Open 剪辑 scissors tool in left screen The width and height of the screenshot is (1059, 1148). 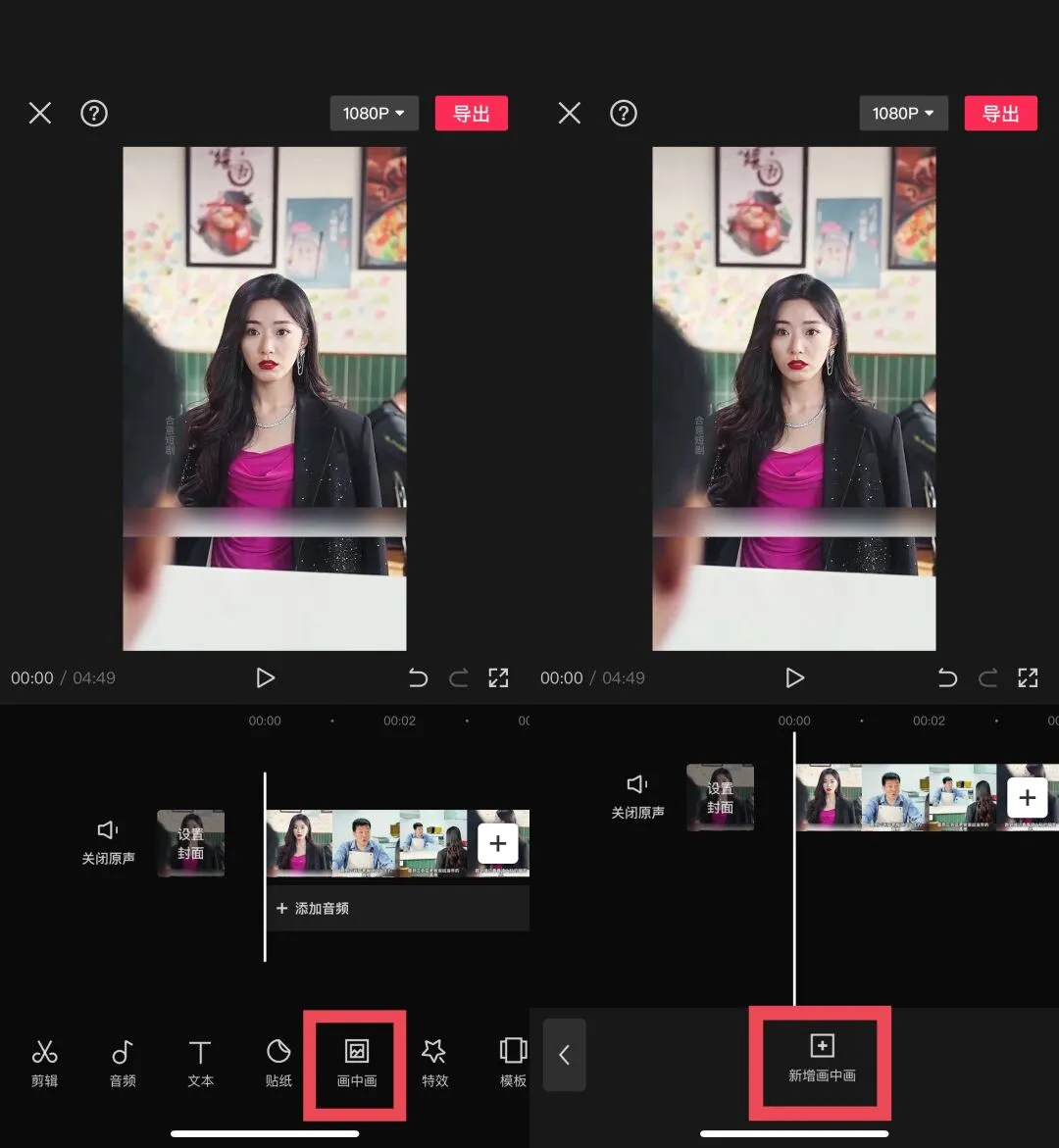[44, 1063]
